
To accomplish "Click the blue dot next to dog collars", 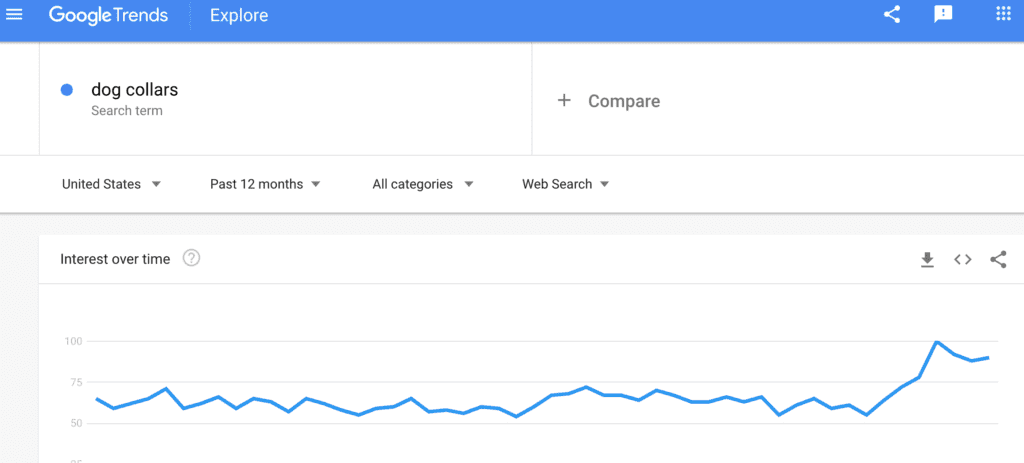I will click(67, 90).
